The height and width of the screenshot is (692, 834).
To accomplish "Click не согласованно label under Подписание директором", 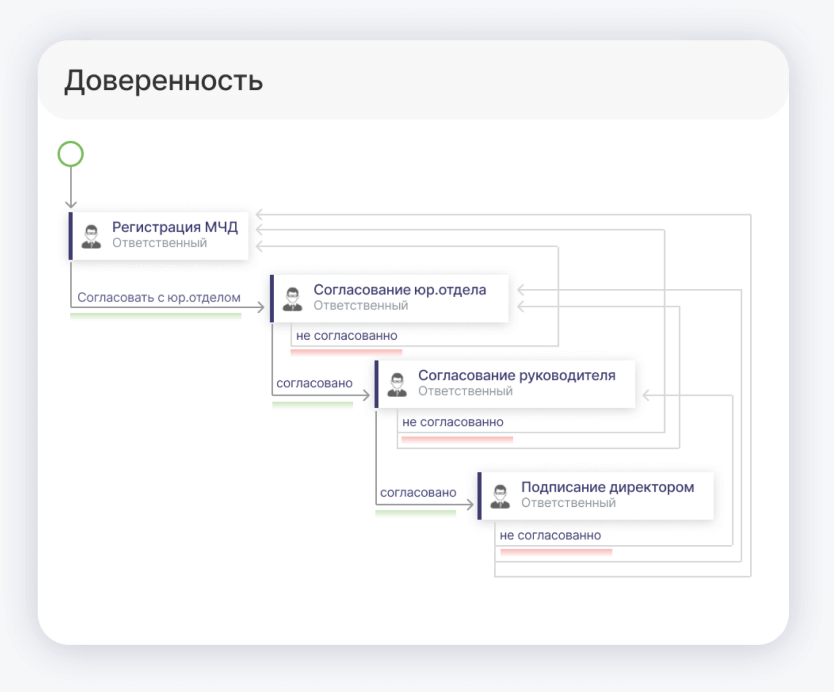I will coord(550,535).
